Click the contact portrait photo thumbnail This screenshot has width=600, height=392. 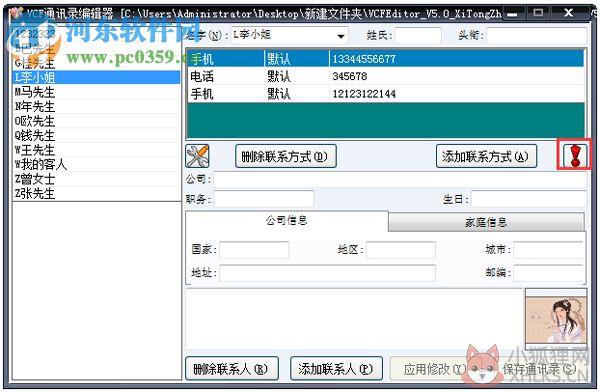point(556,319)
